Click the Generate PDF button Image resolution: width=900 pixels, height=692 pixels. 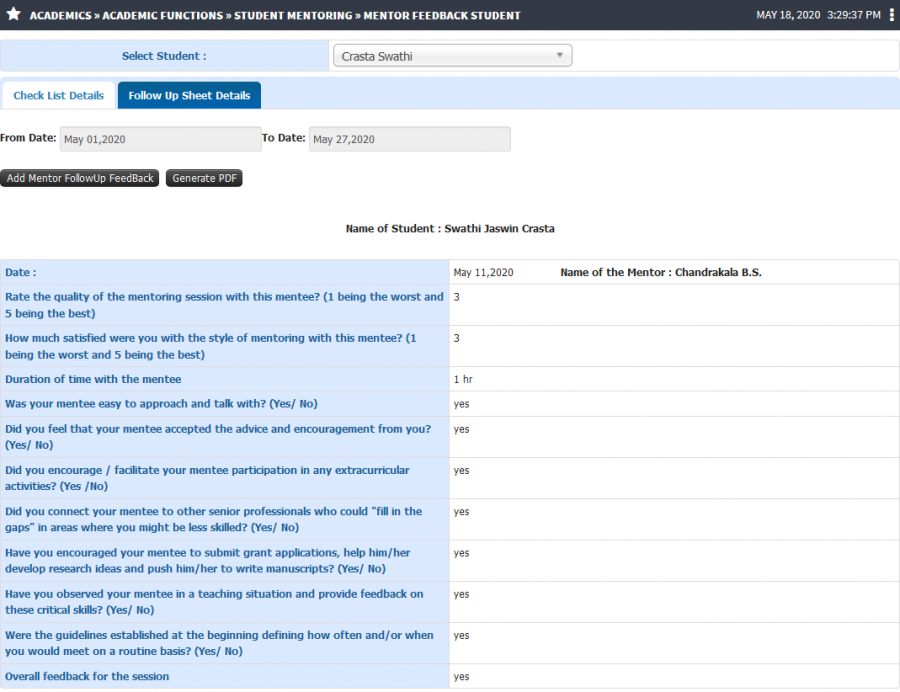[x=204, y=178]
